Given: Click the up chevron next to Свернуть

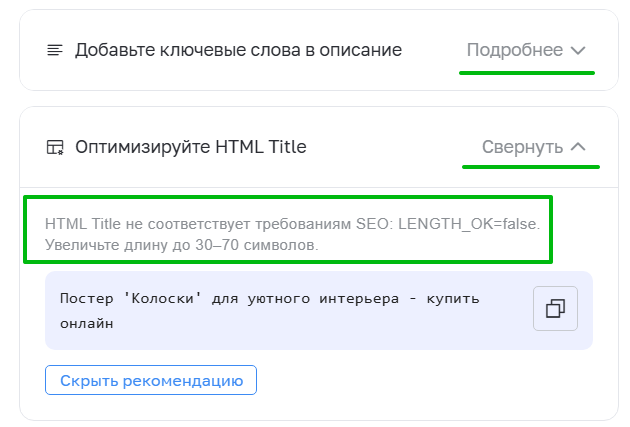Looking at the screenshot, I should pos(578,147).
